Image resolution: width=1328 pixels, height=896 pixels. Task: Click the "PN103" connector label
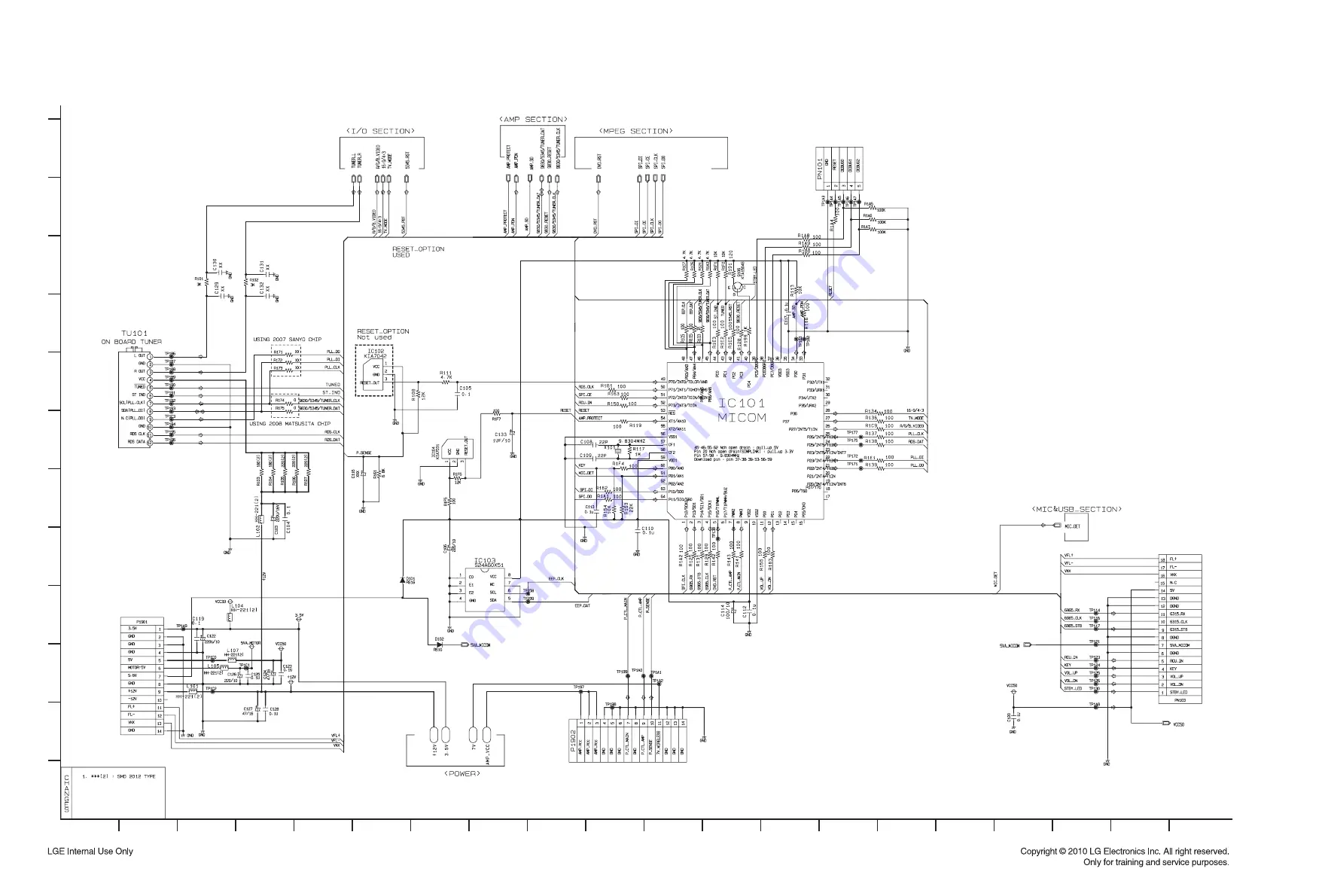tap(1180, 700)
